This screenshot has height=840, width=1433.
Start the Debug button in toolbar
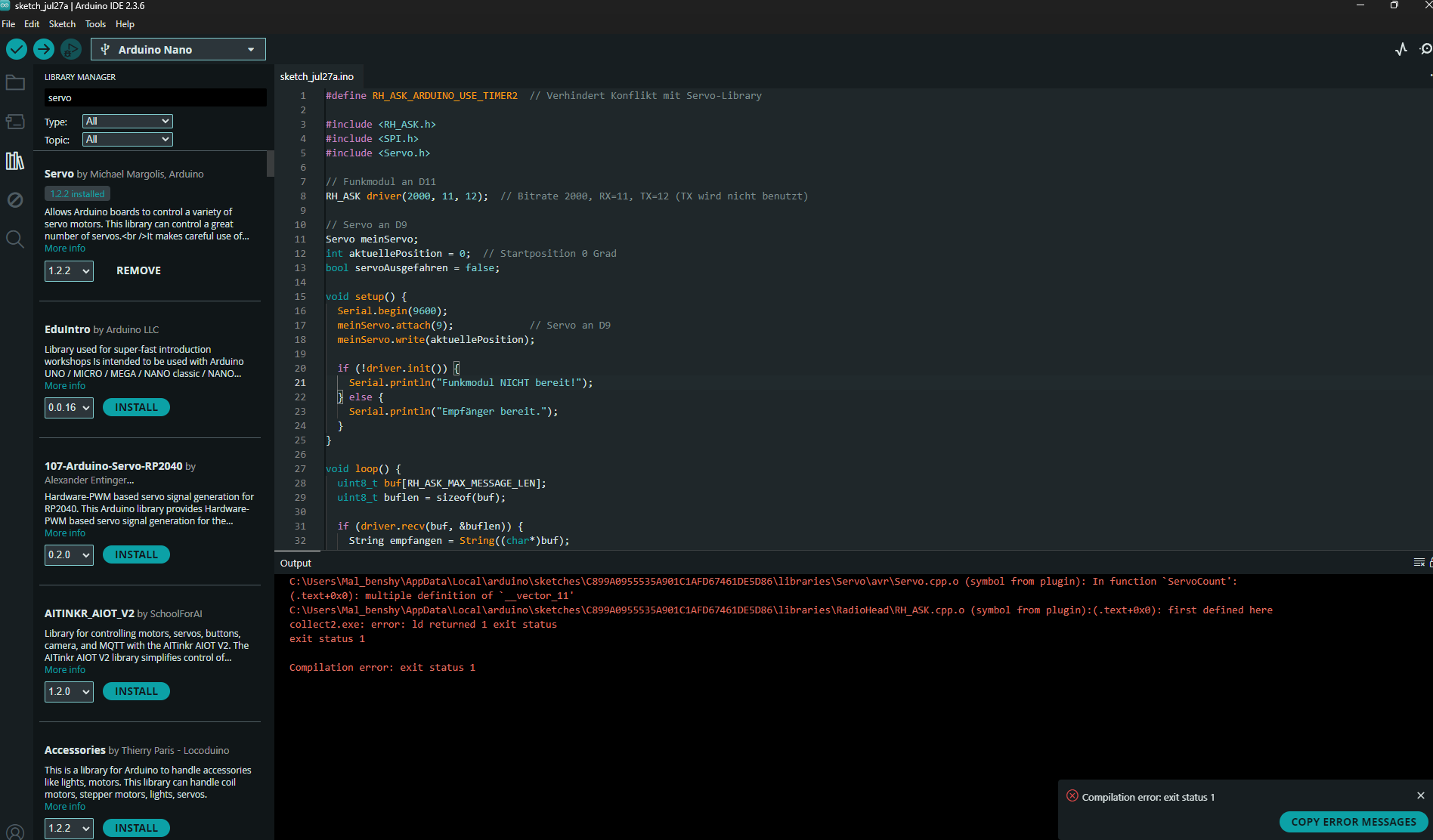71,49
